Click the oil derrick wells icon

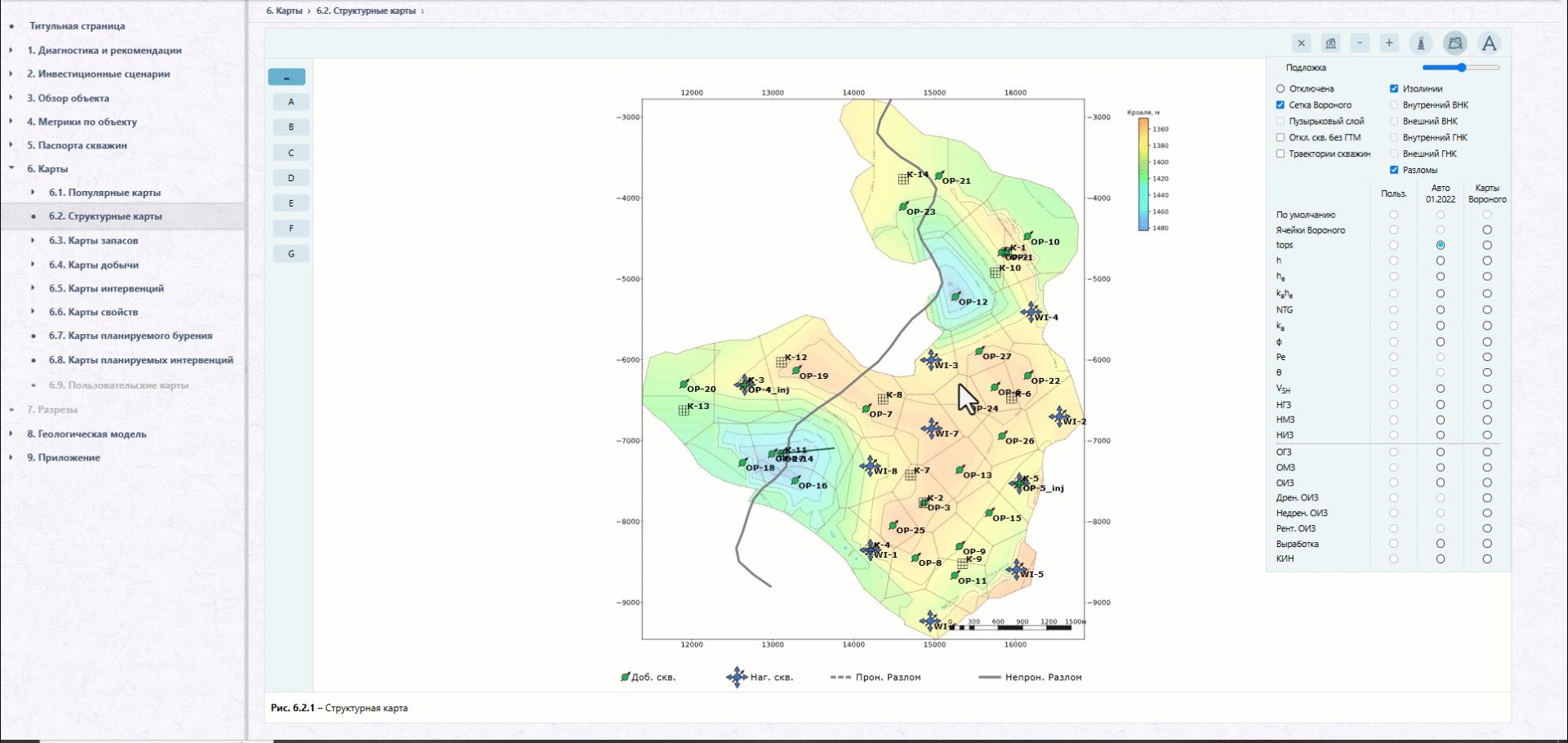pos(1421,43)
